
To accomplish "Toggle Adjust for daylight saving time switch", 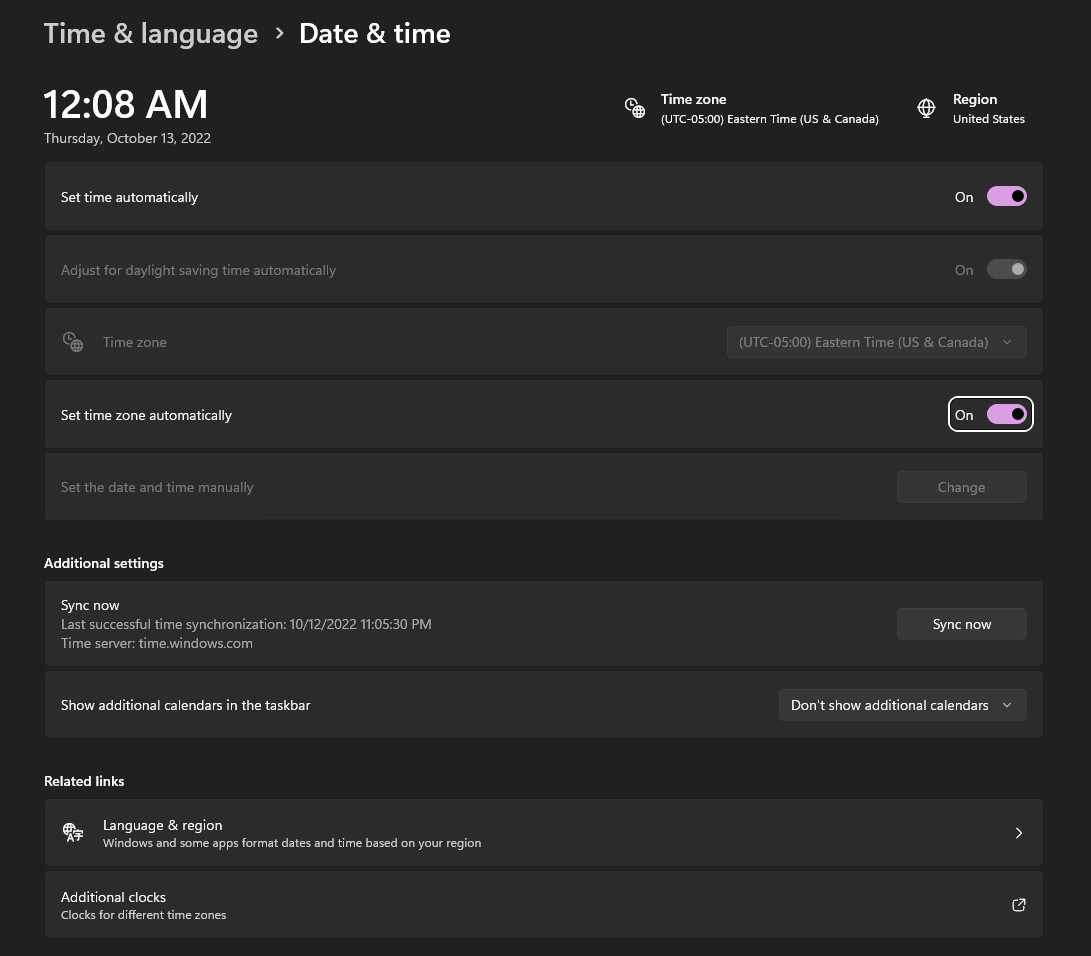I will pos(1006,270).
